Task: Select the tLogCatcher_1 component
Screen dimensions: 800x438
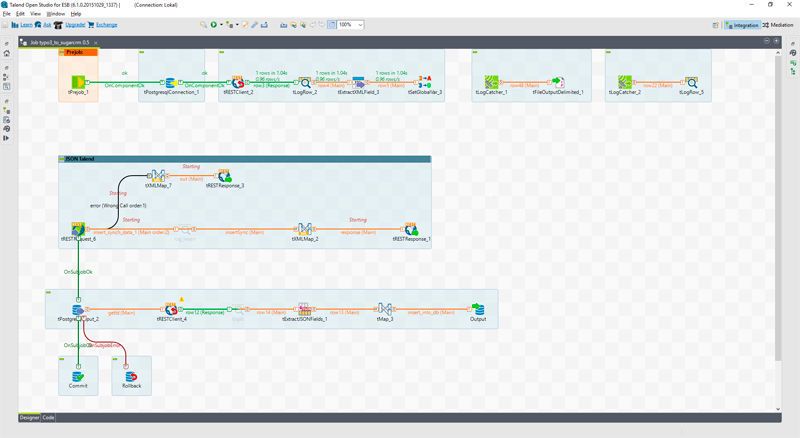Action: pos(491,82)
